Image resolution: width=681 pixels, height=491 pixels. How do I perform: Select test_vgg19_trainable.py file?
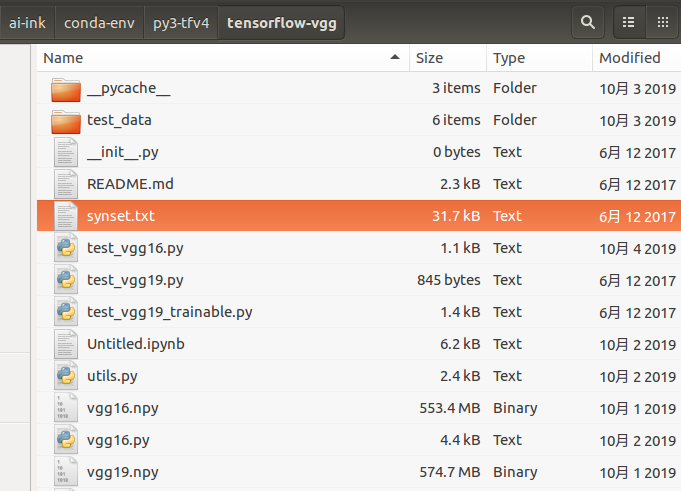click(169, 312)
